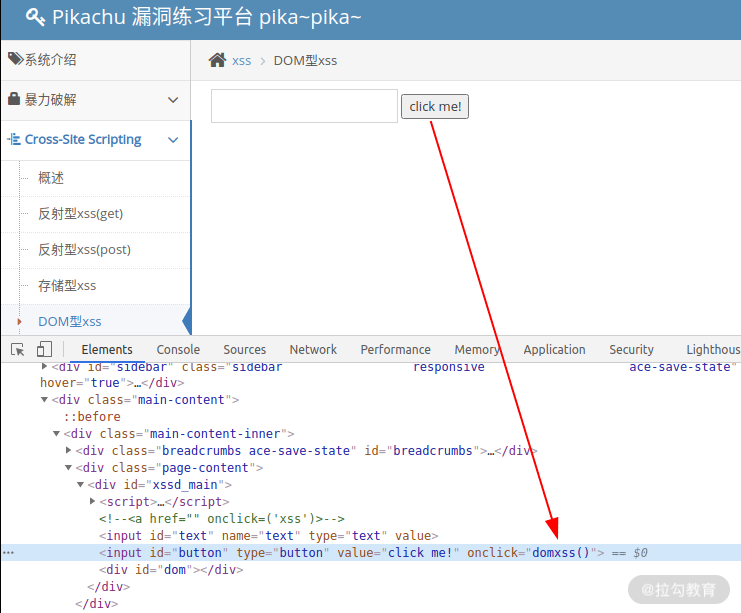Image resolution: width=741 pixels, height=613 pixels.
Task: Open the 存储型xss sidebar item
Action: tap(67, 285)
